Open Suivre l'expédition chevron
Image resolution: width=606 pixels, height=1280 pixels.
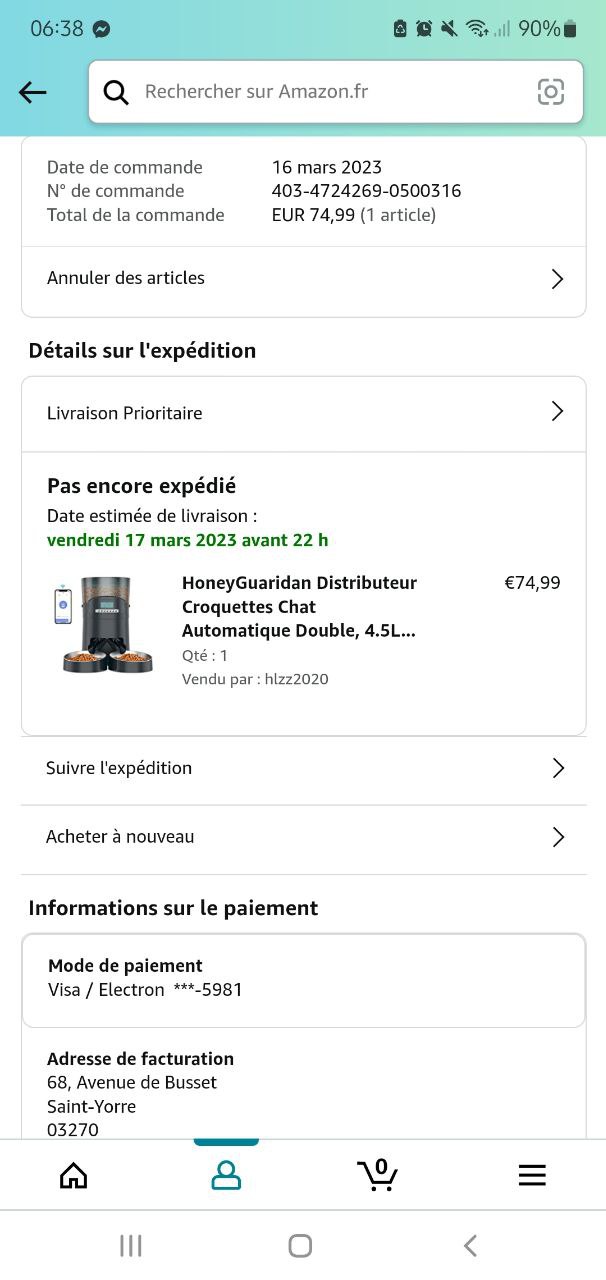(x=558, y=768)
